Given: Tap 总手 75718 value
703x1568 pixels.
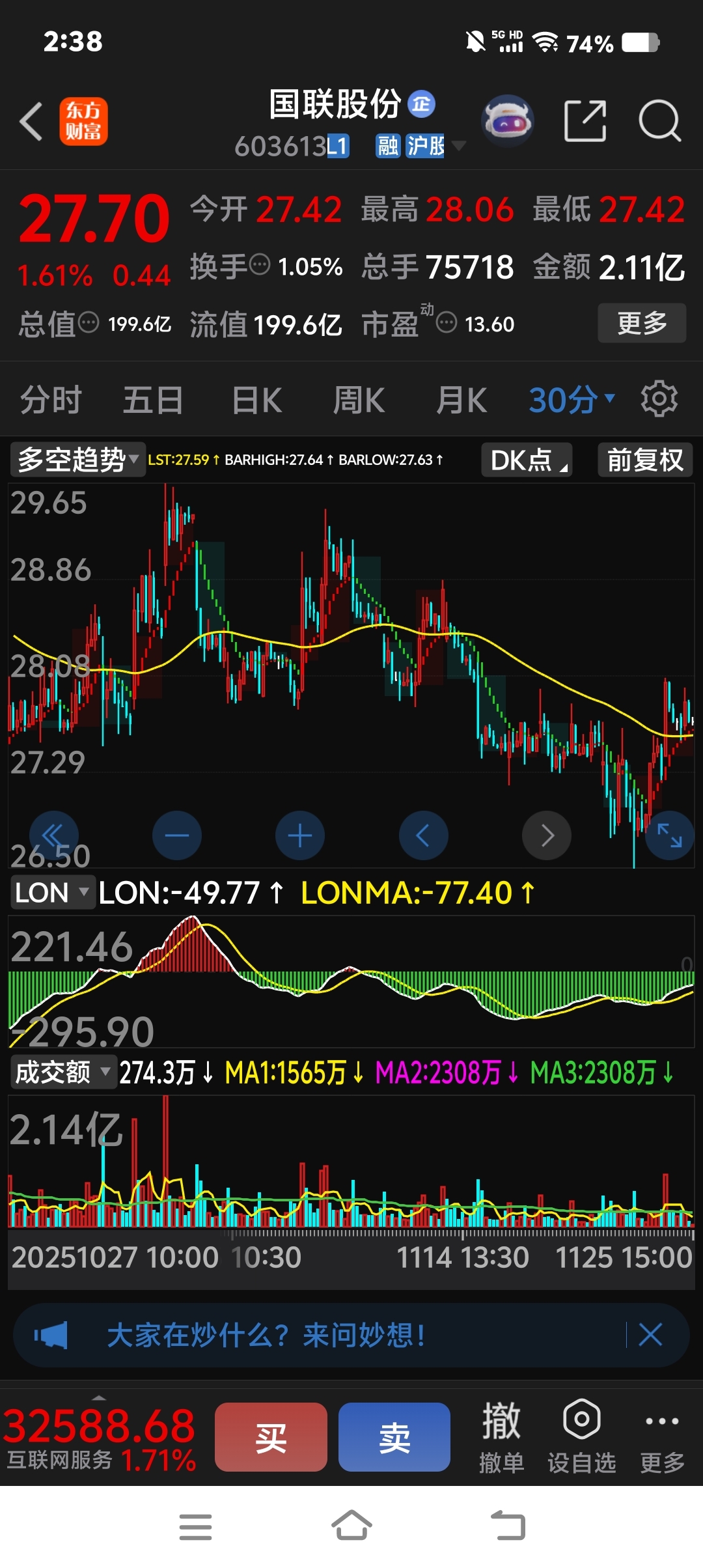Looking at the screenshot, I should click(x=470, y=266).
